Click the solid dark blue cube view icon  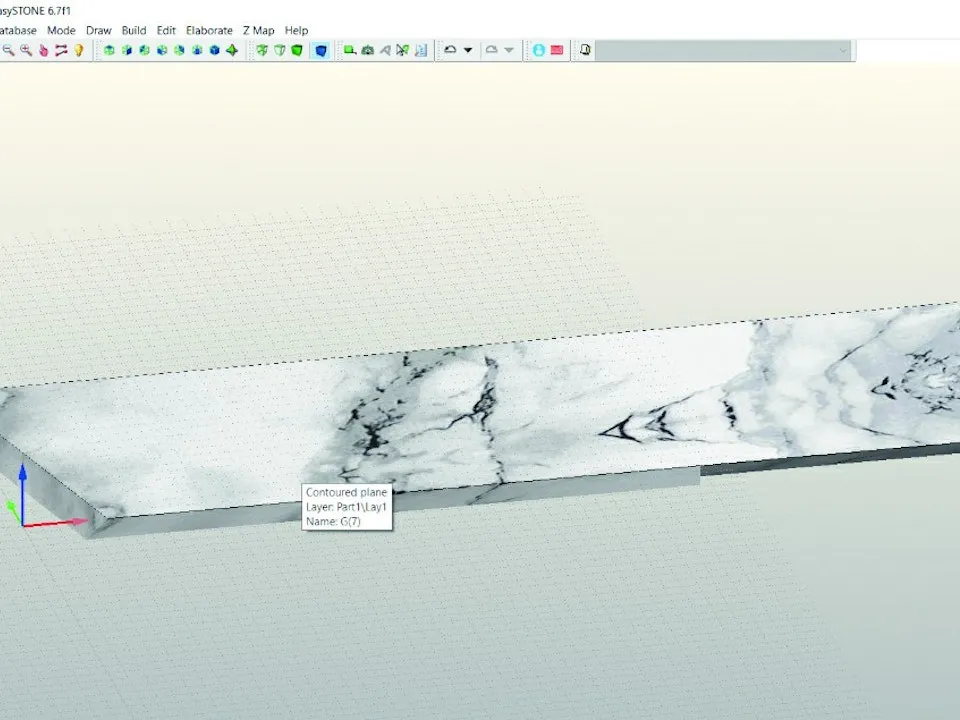(215, 50)
